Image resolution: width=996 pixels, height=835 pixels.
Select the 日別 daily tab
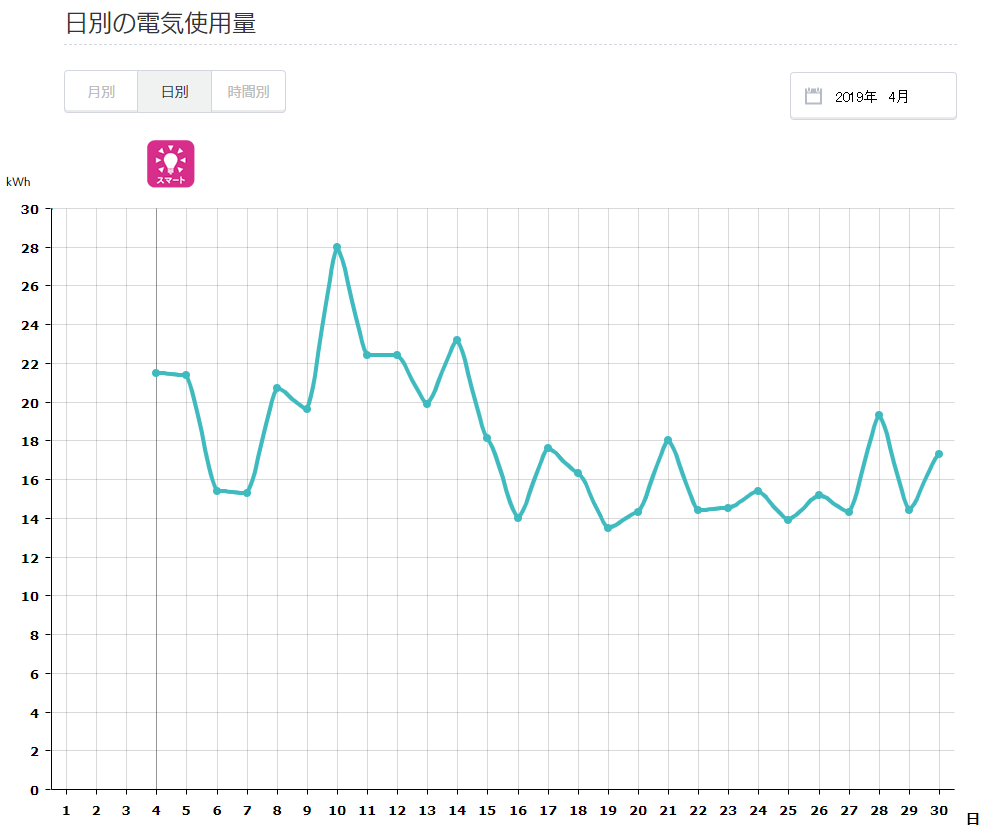pyautogui.click(x=175, y=92)
